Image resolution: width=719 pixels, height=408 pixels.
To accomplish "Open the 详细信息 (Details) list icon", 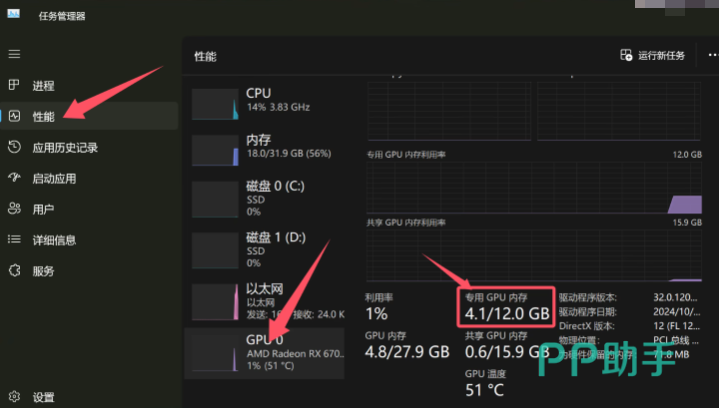I will (14, 240).
